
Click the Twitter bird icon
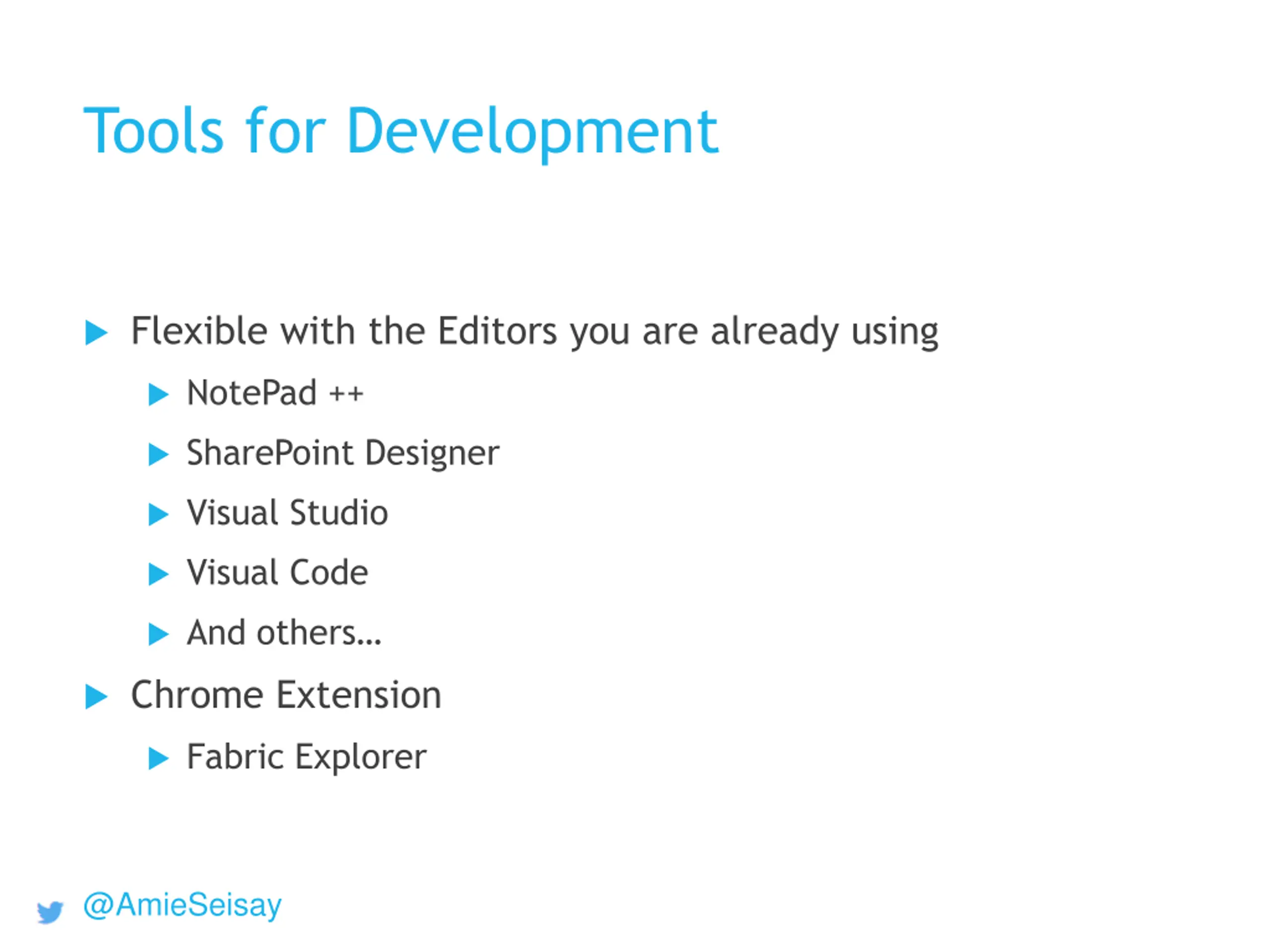pos(50,912)
